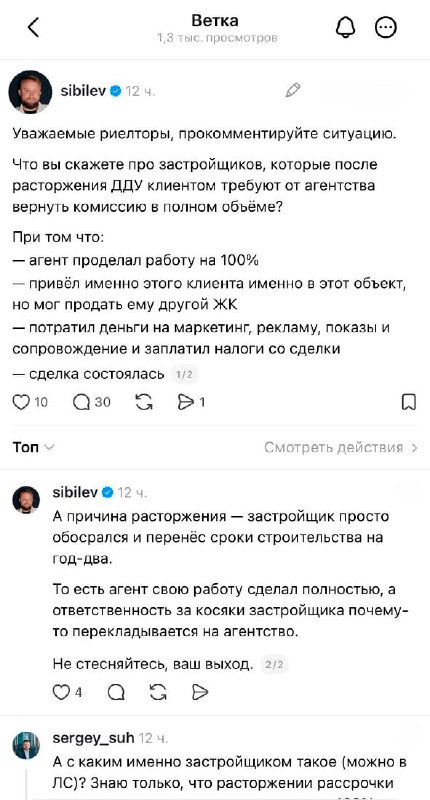Repost the main sibilev post
Screen dimensions: 430x800
pyautogui.click(x=144, y=403)
